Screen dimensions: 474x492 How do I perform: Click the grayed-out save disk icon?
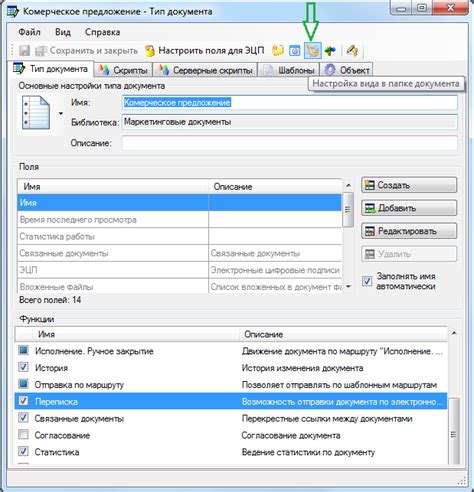coord(24,51)
